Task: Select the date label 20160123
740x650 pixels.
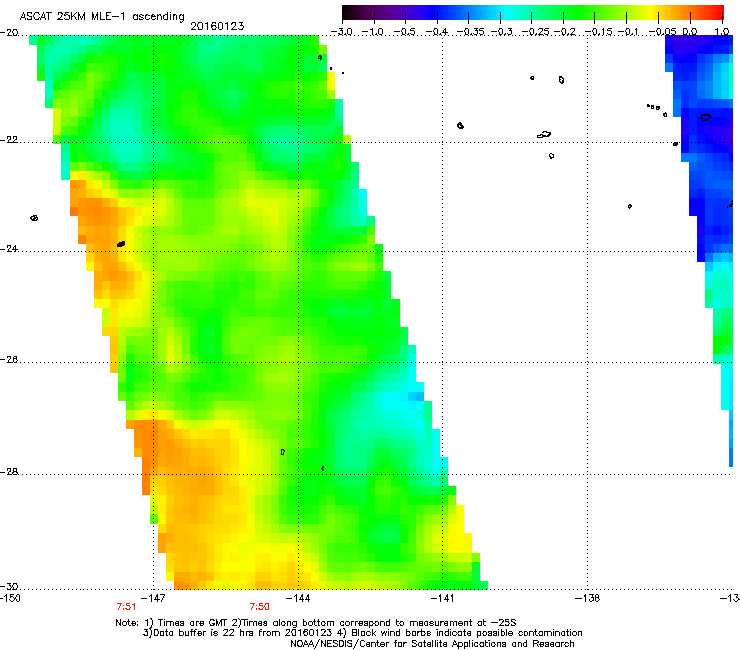Action: [x=217, y=26]
